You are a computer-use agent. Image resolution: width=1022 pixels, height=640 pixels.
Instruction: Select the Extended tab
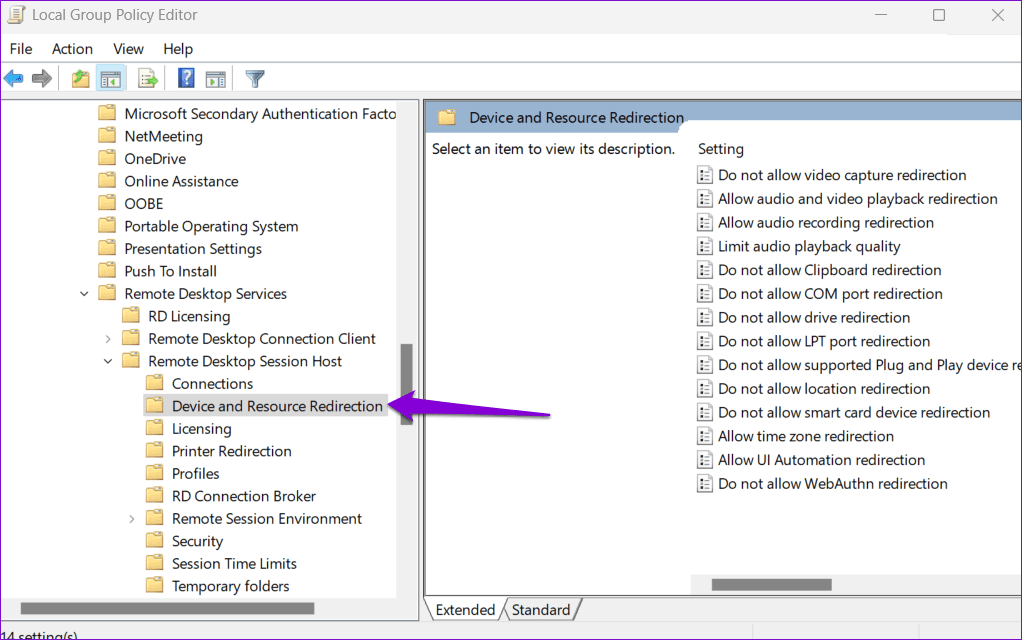pos(465,610)
